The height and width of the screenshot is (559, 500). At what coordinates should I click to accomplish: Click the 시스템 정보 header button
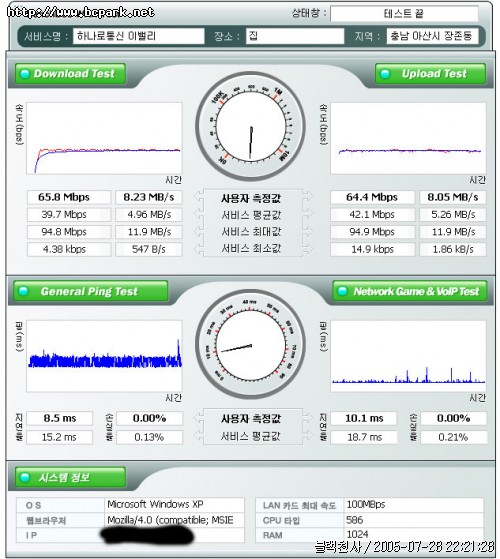click(x=70, y=477)
